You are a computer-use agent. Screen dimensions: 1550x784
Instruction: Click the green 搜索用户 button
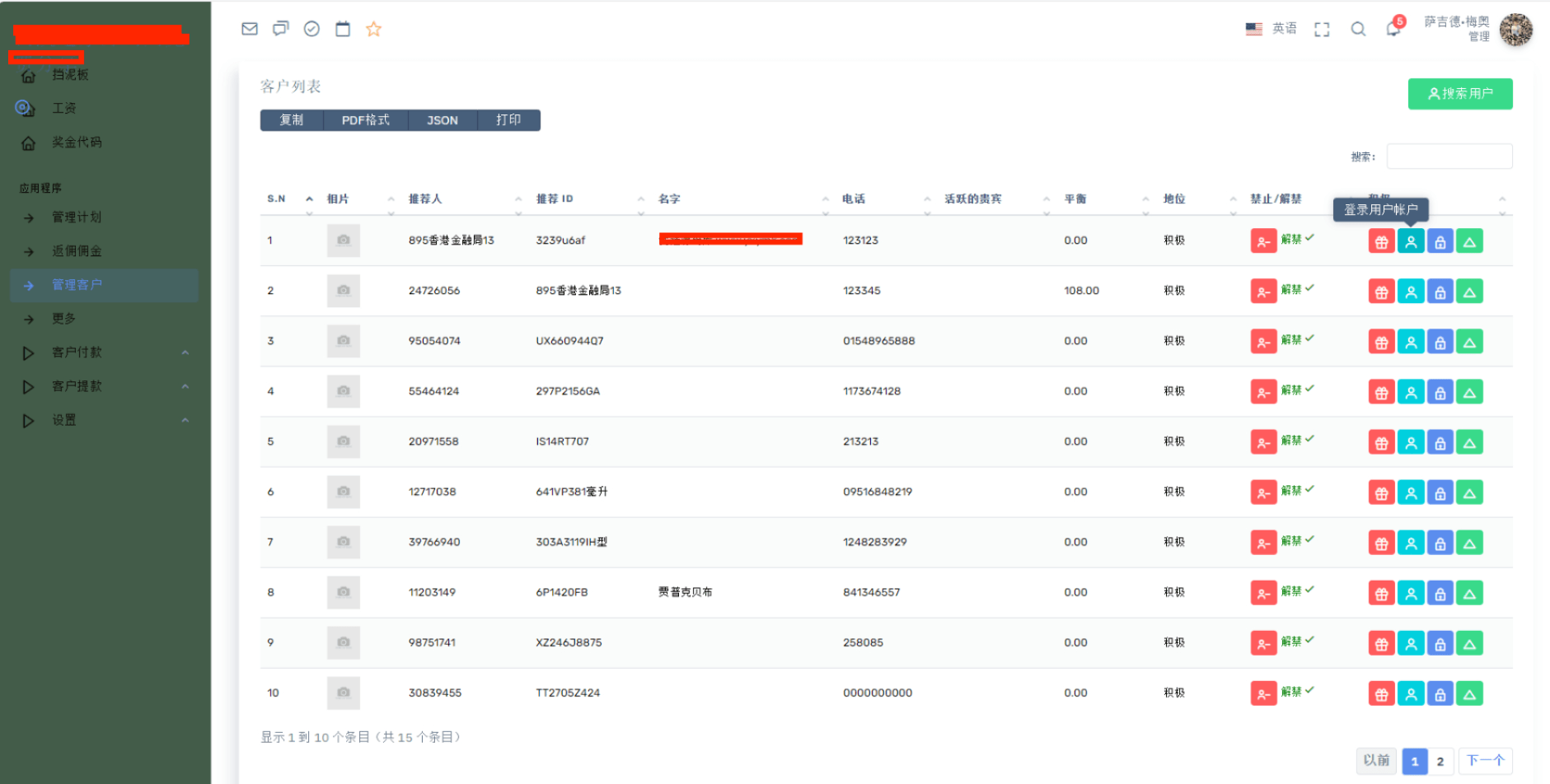(1459, 93)
